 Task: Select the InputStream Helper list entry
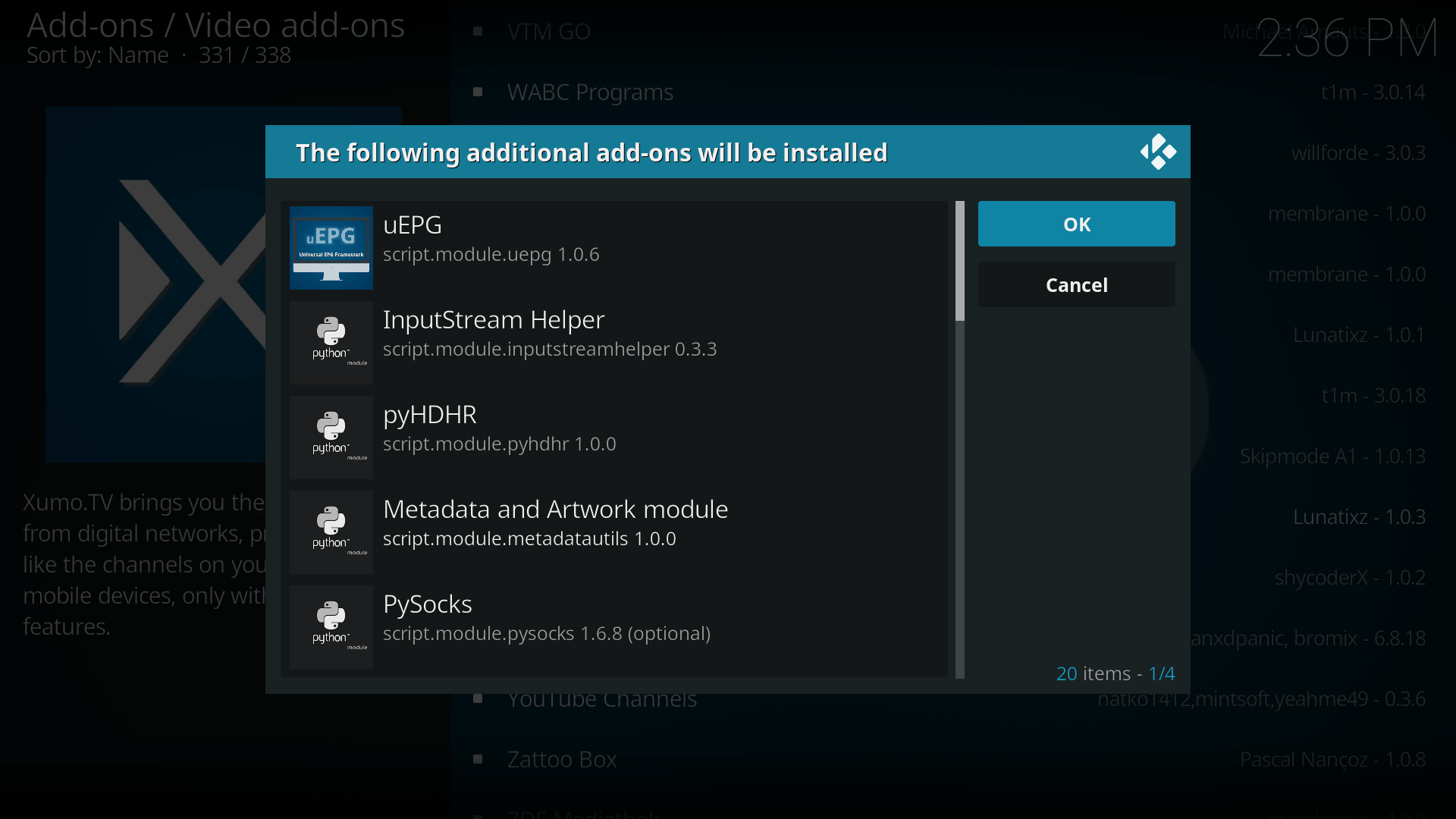tap(614, 343)
